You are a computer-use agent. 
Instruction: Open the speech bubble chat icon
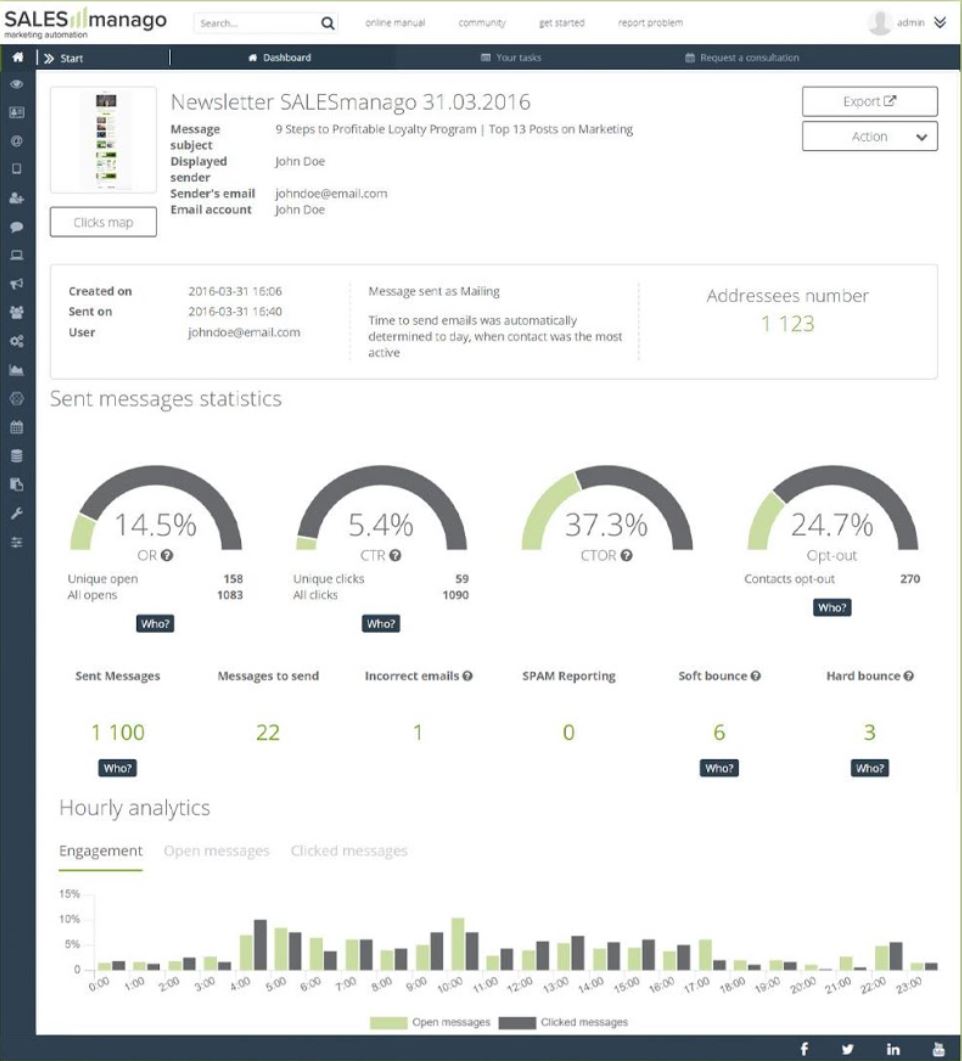pyautogui.click(x=17, y=227)
